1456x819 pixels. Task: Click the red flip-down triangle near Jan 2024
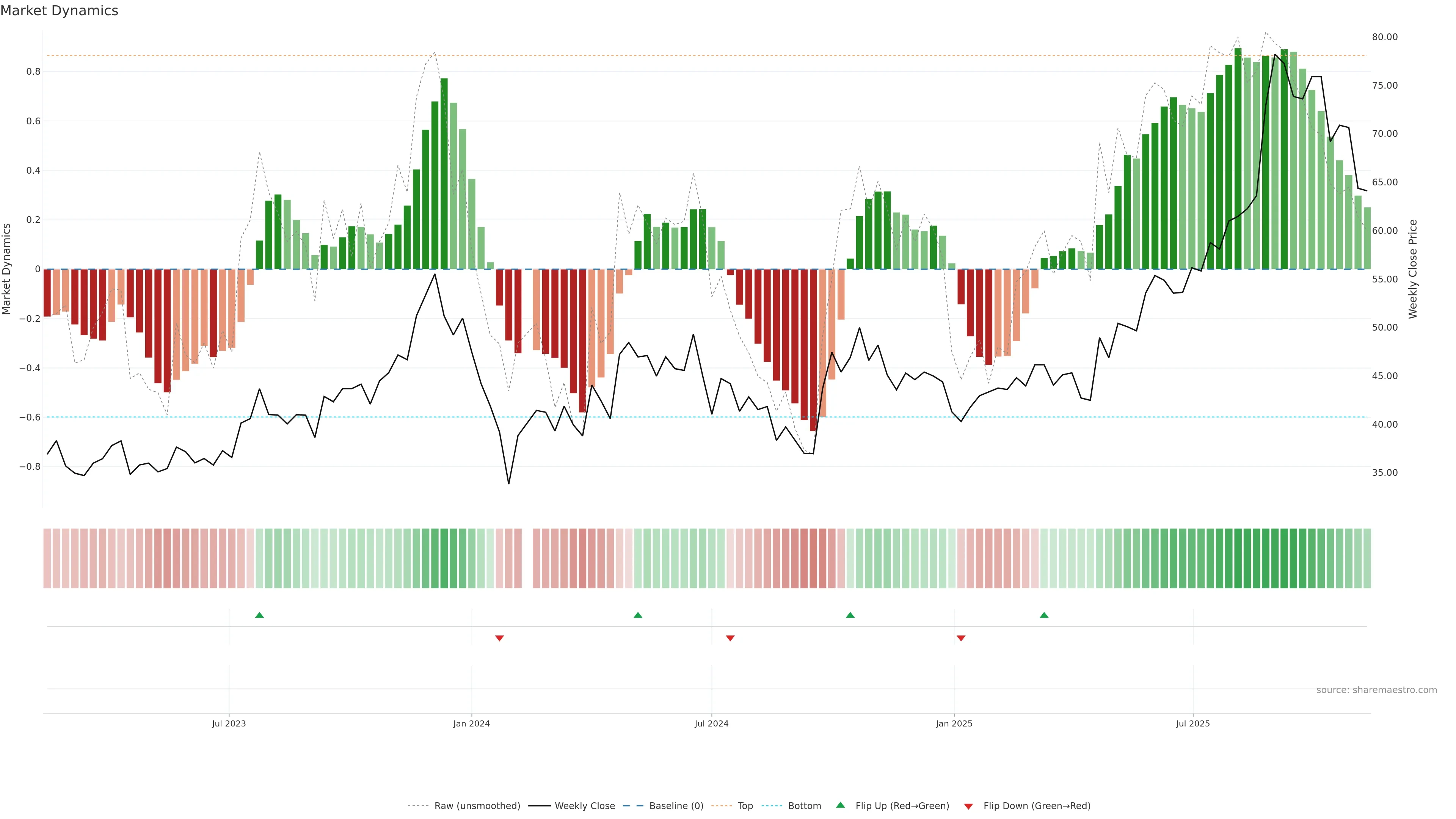(499, 638)
